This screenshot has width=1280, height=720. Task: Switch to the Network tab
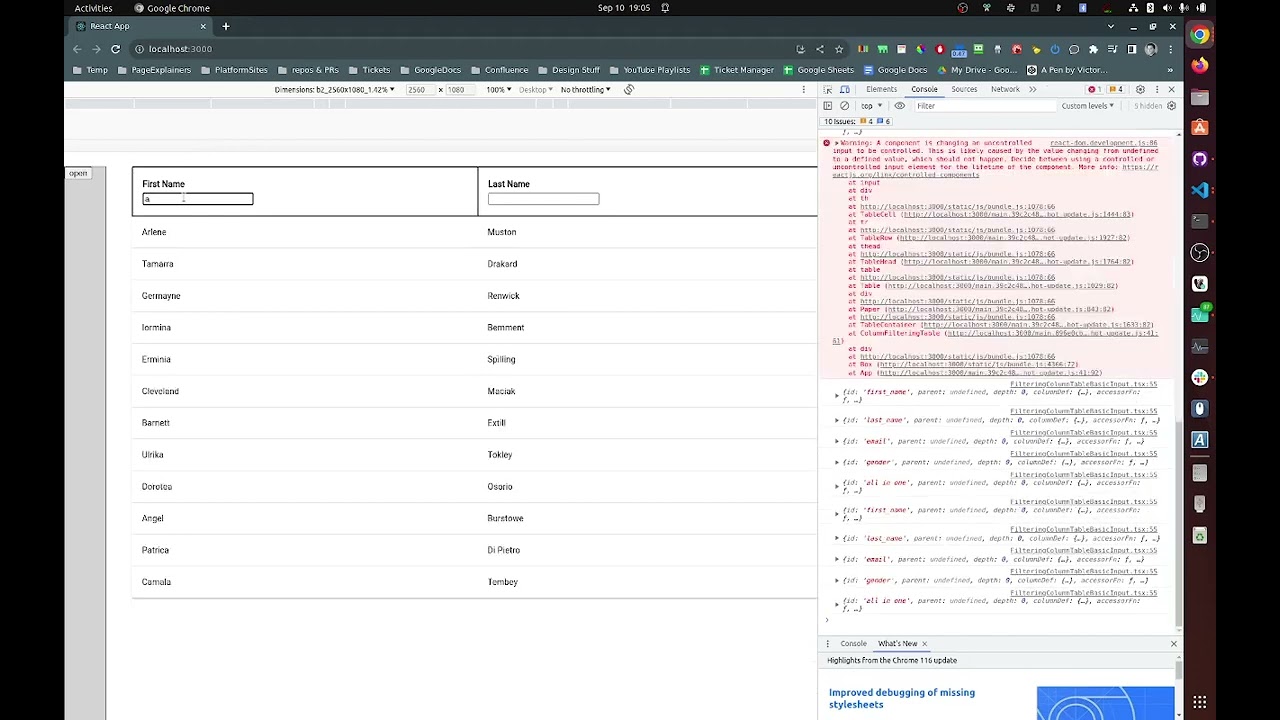coord(1005,89)
